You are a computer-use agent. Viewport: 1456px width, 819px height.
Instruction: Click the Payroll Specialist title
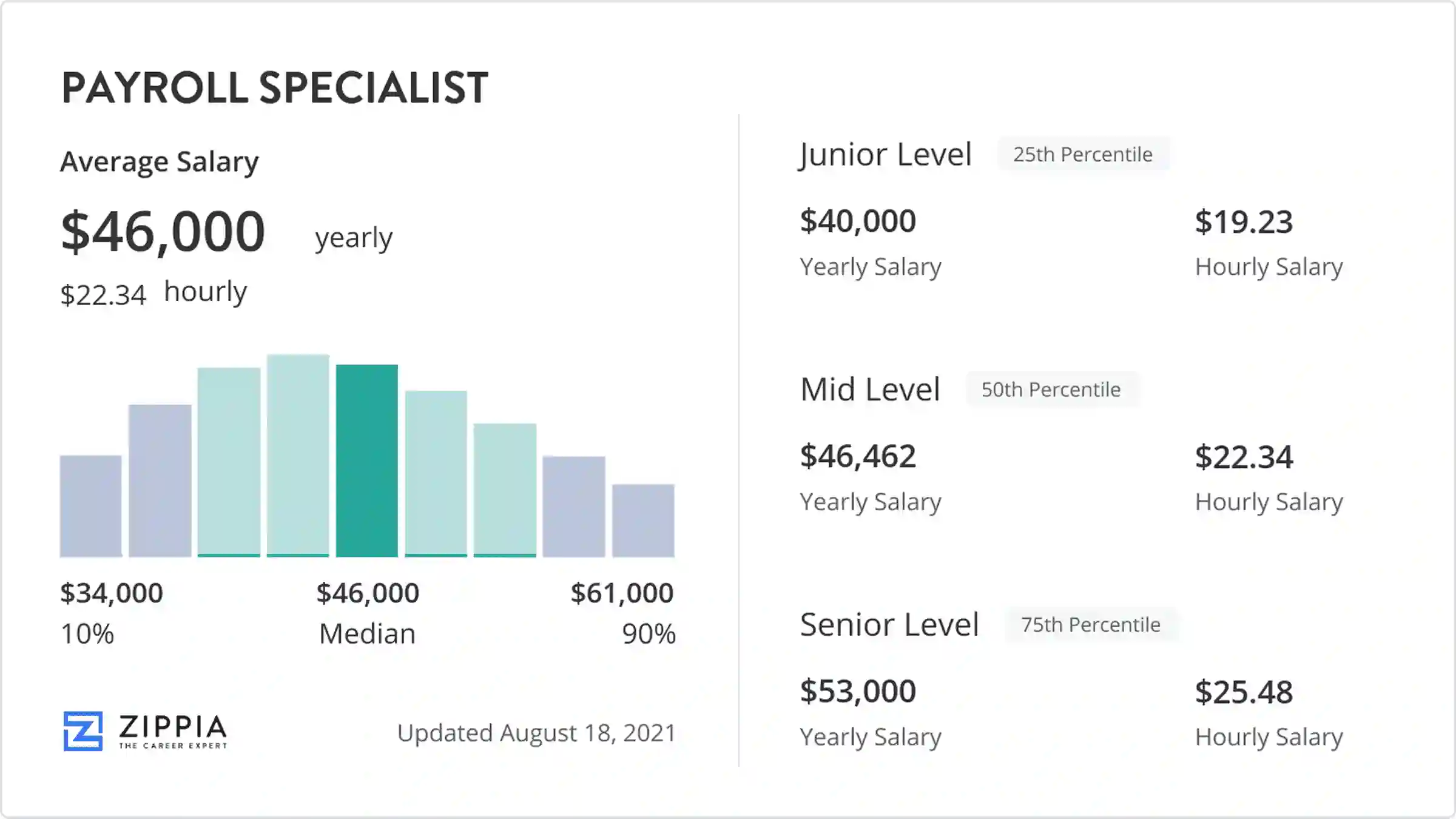click(275, 88)
